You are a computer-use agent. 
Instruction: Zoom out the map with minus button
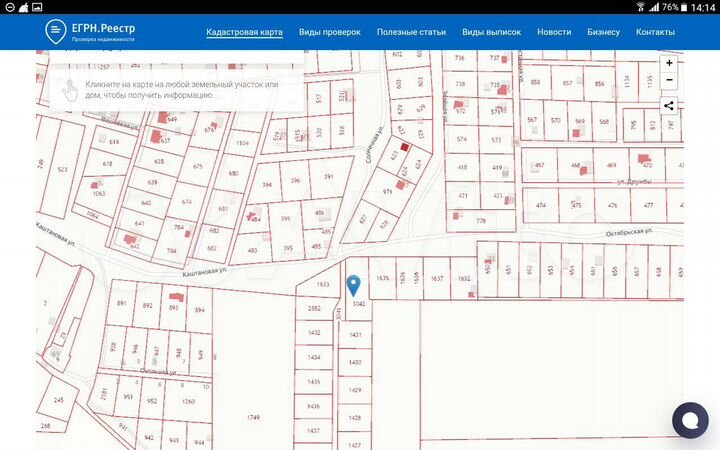click(x=669, y=80)
